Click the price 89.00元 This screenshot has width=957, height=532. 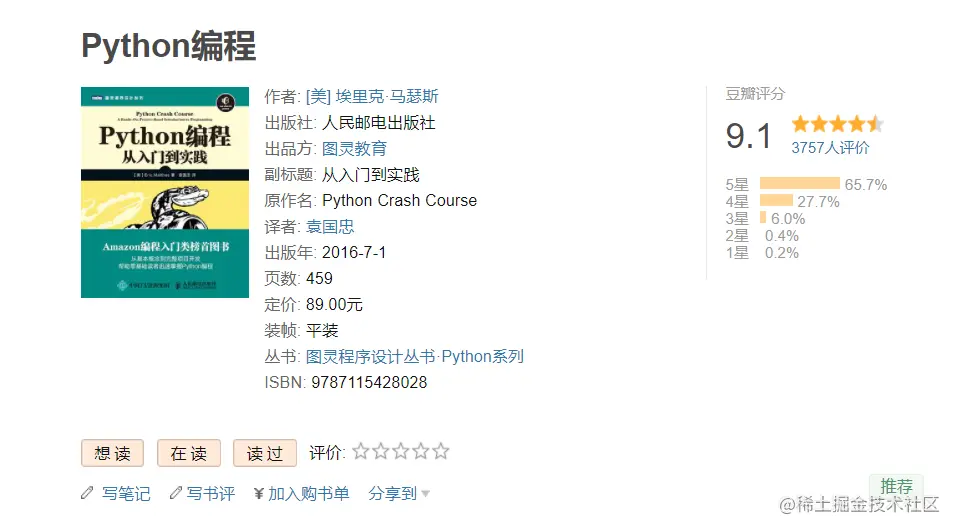tap(334, 304)
